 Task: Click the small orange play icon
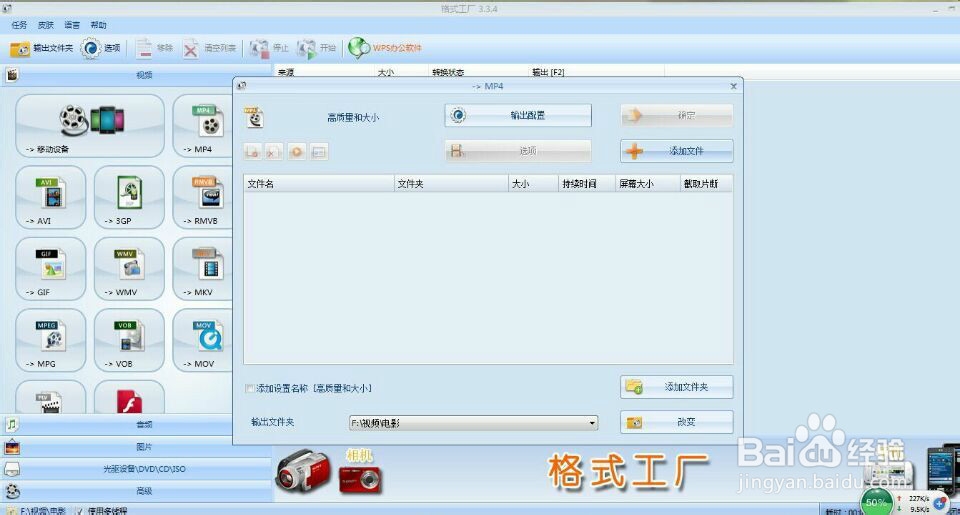pyautogui.click(x=297, y=151)
